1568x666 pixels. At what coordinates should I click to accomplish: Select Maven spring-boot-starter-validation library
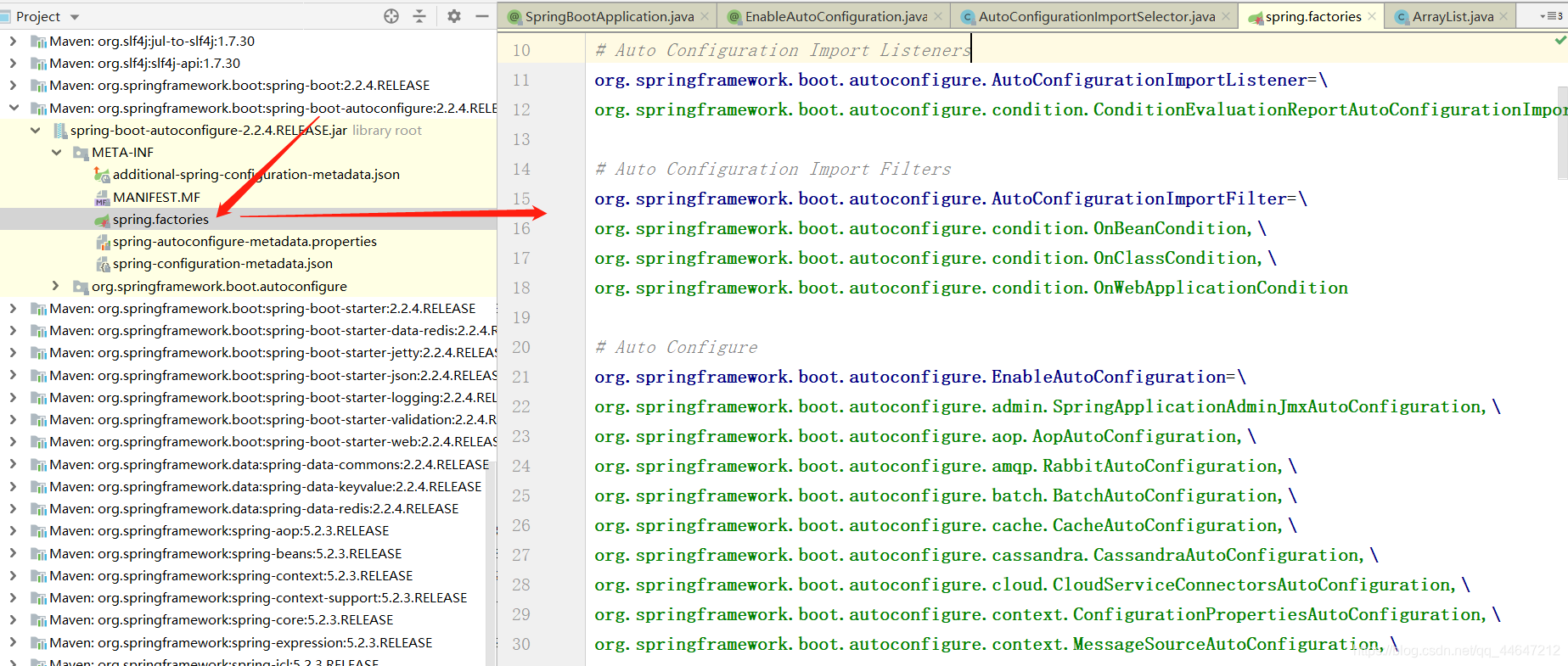coord(273,419)
